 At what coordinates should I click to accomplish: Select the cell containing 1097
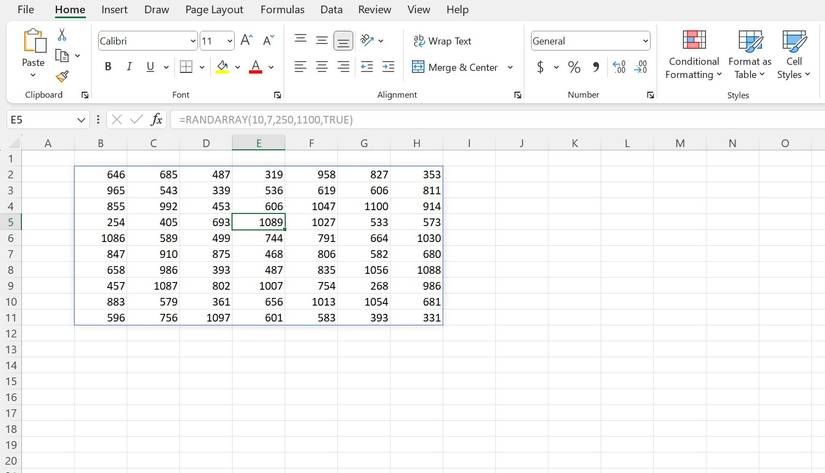coord(206,318)
